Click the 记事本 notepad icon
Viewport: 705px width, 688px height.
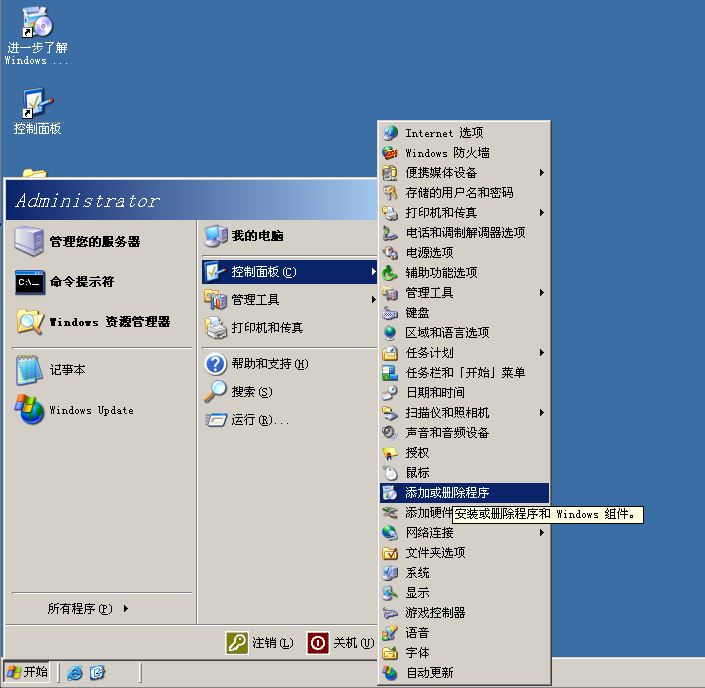pyautogui.click(x=30, y=370)
